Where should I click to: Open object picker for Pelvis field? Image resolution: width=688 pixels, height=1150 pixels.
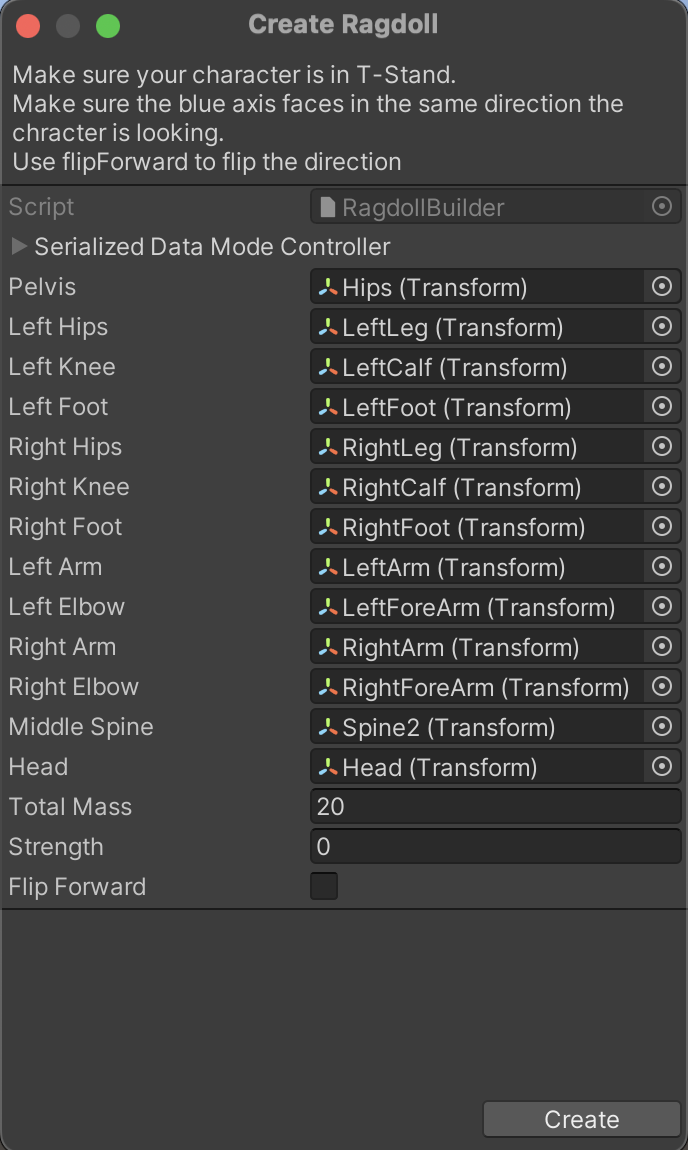click(661, 287)
